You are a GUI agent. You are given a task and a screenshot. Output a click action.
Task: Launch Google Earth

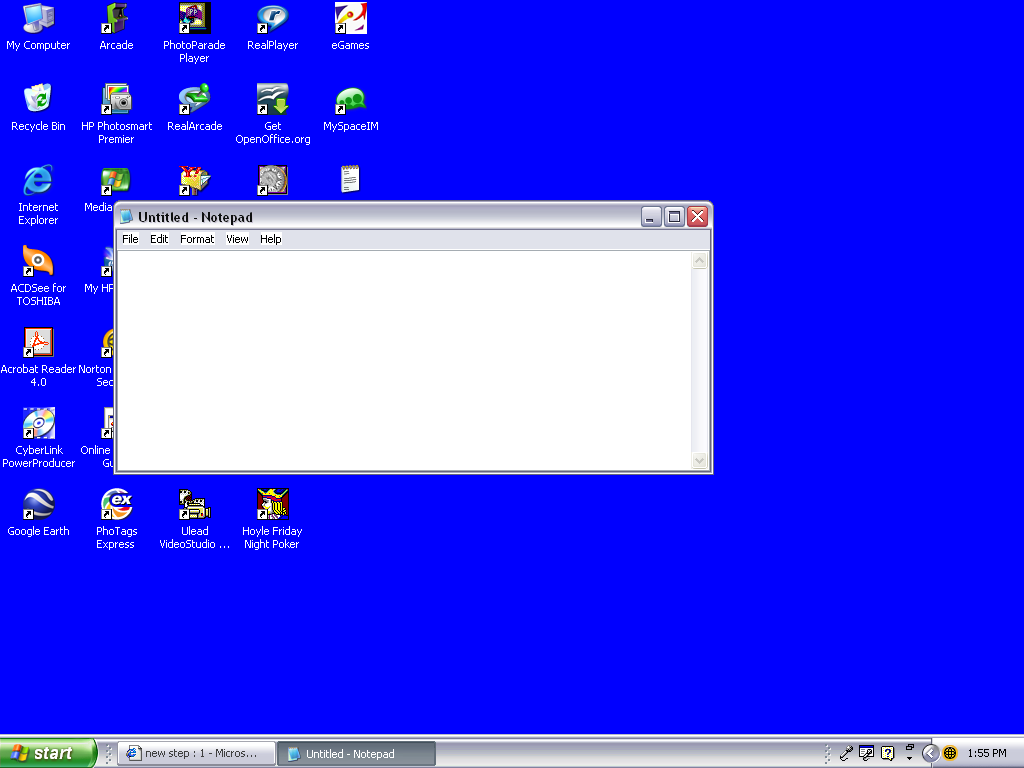point(38,503)
